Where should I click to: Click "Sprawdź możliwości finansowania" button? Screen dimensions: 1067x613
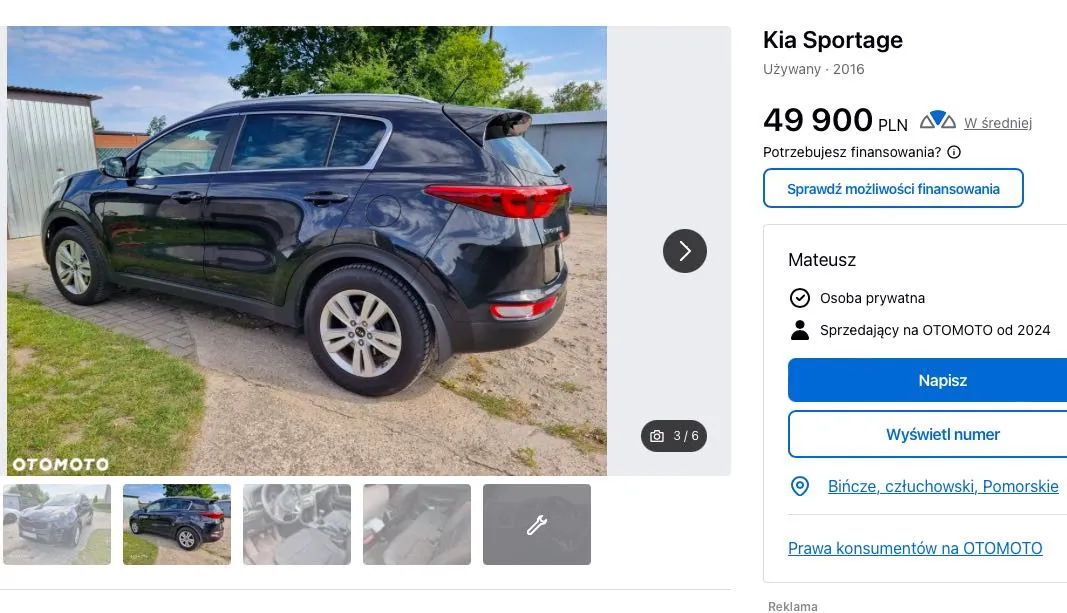pyautogui.click(x=893, y=188)
